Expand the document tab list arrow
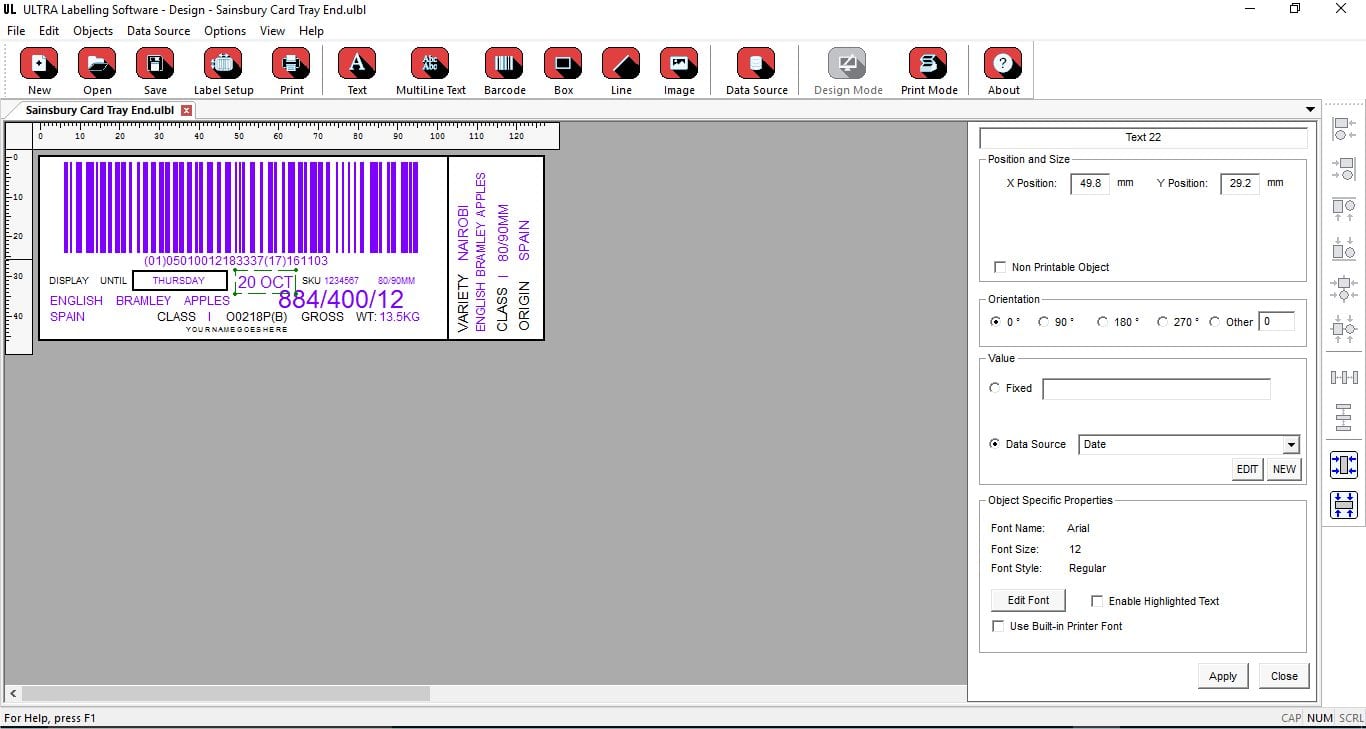 [x=1310, y=110]
